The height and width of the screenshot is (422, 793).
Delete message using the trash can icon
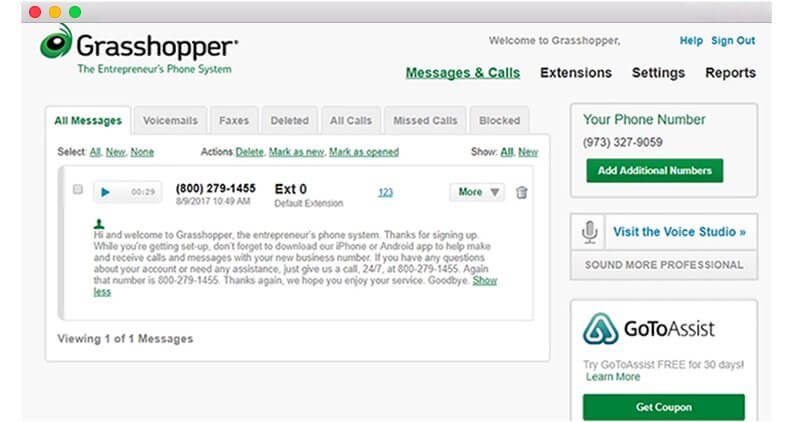coord(521,192)
